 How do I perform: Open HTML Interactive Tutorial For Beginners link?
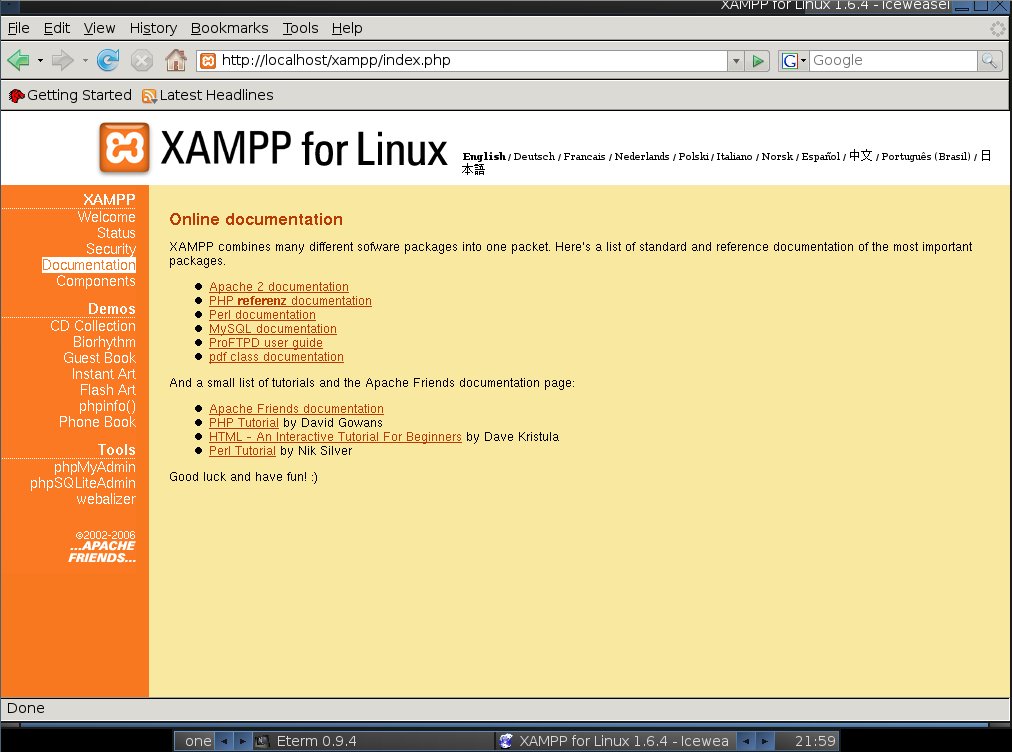click(x=336, y=437)
